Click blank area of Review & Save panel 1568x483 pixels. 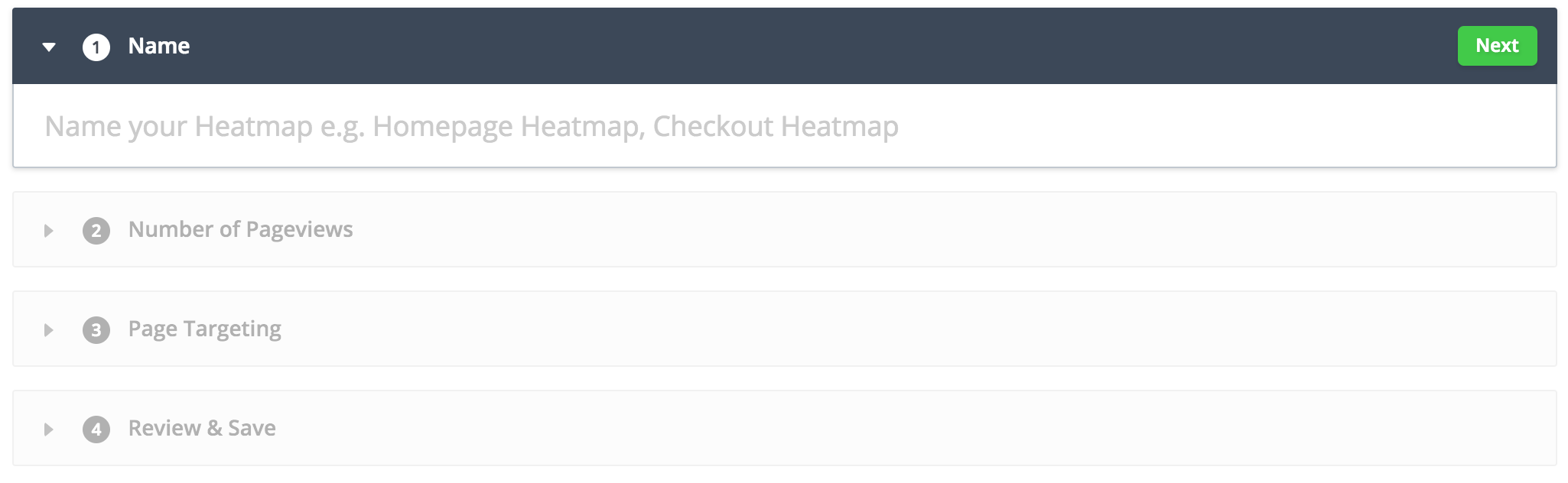coord(918,428)
